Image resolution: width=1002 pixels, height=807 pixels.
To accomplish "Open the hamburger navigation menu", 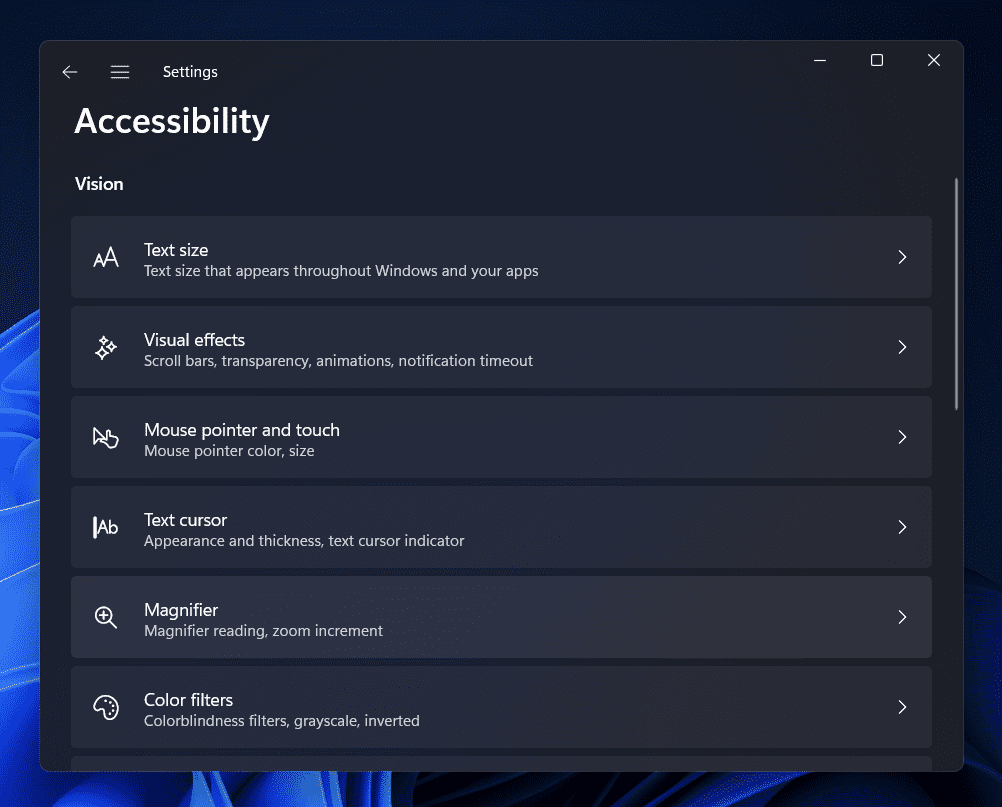I will coord(120,72).
